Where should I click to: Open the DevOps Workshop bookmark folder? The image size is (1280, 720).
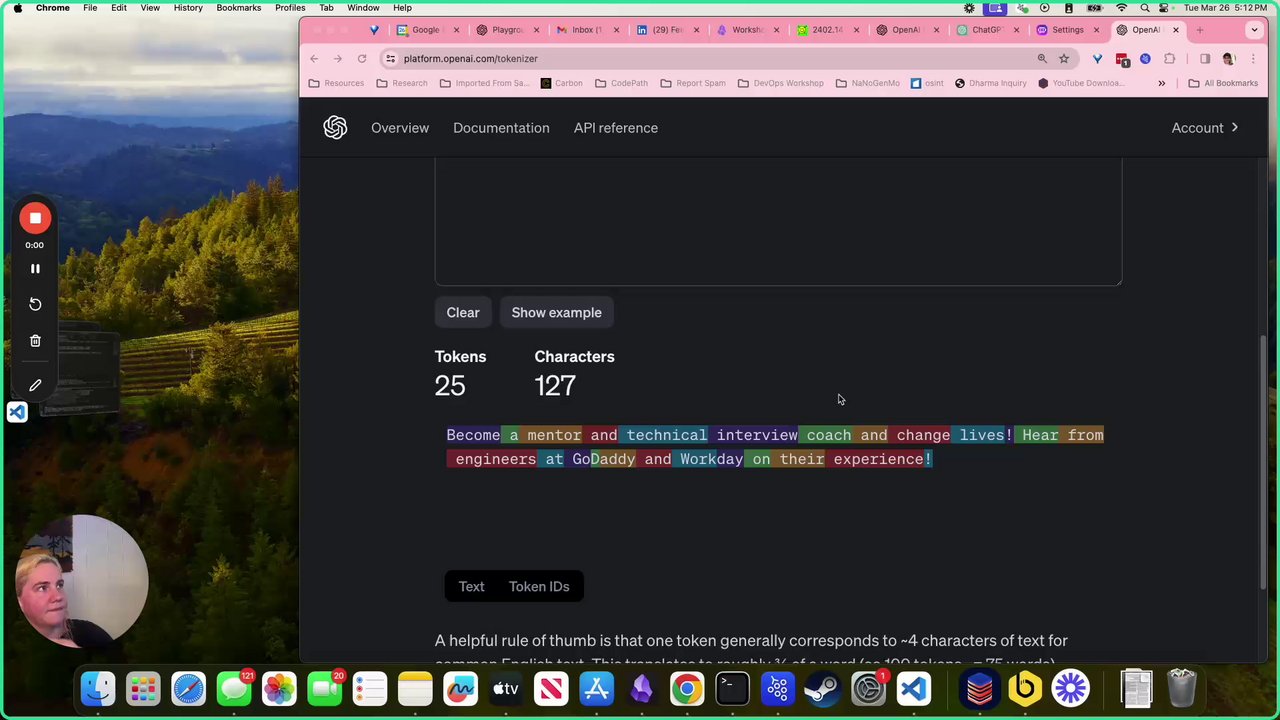click(x=780, y=83)
